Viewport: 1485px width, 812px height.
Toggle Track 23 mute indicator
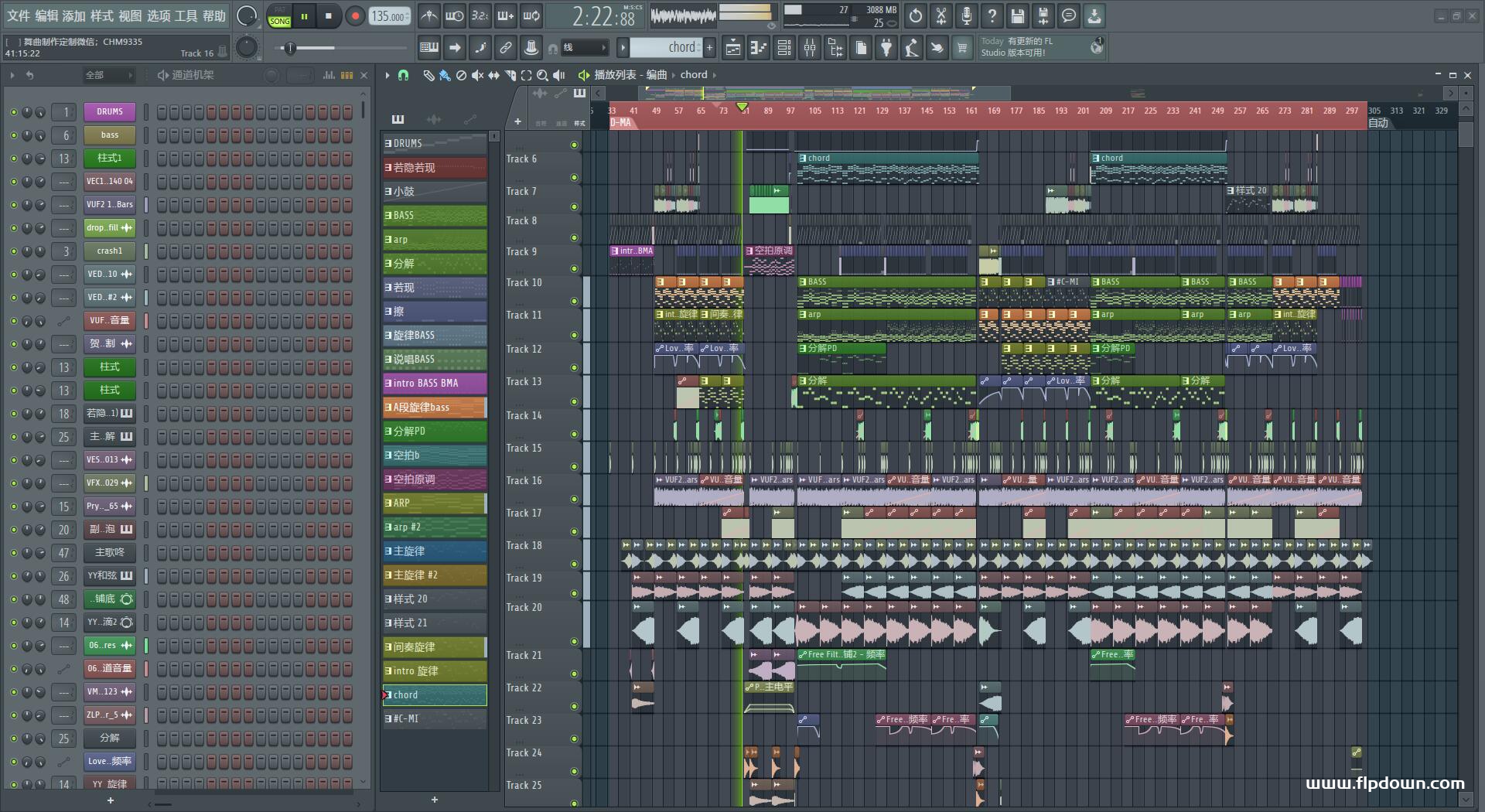coord(574,739)
